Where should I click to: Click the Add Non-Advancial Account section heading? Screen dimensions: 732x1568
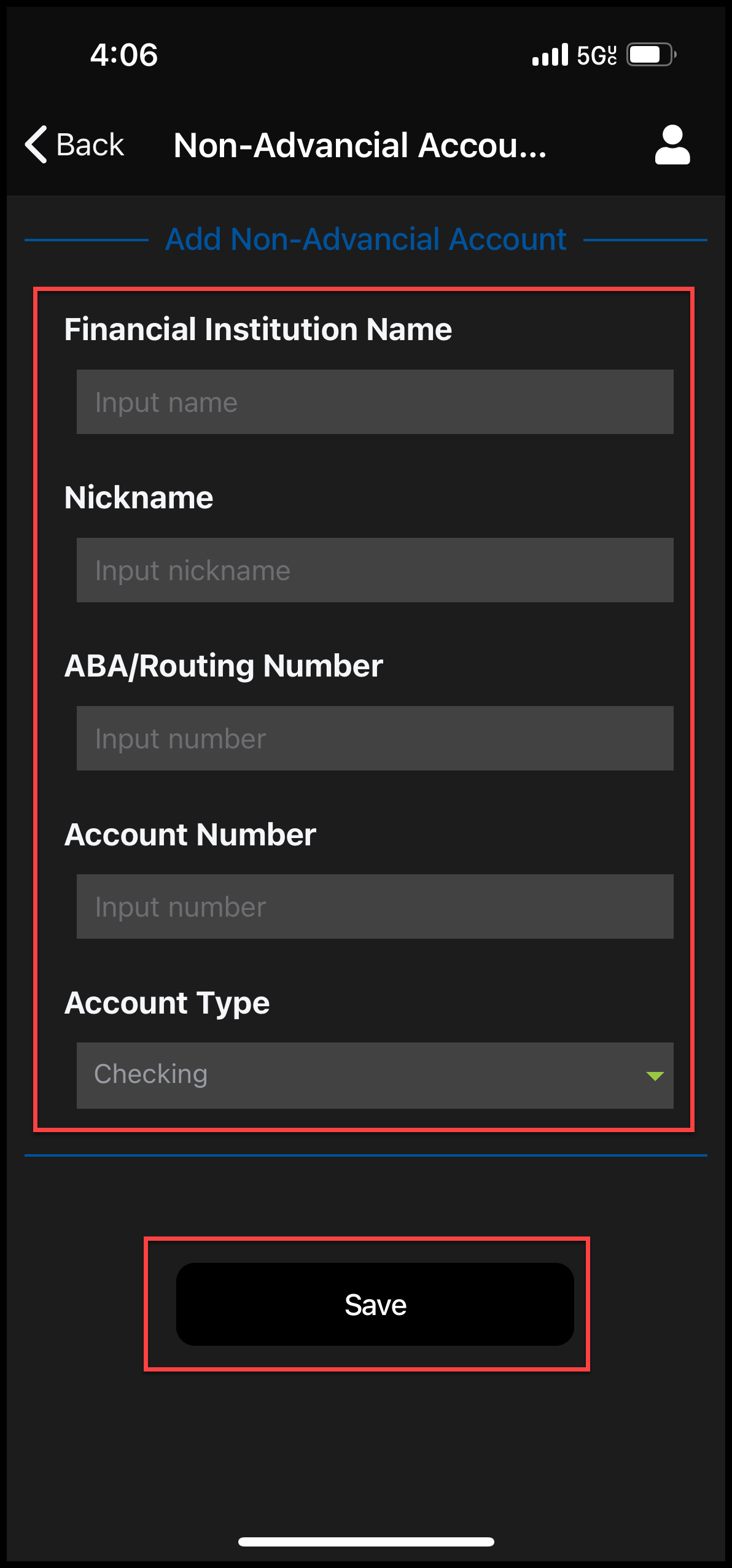(365, 239)
